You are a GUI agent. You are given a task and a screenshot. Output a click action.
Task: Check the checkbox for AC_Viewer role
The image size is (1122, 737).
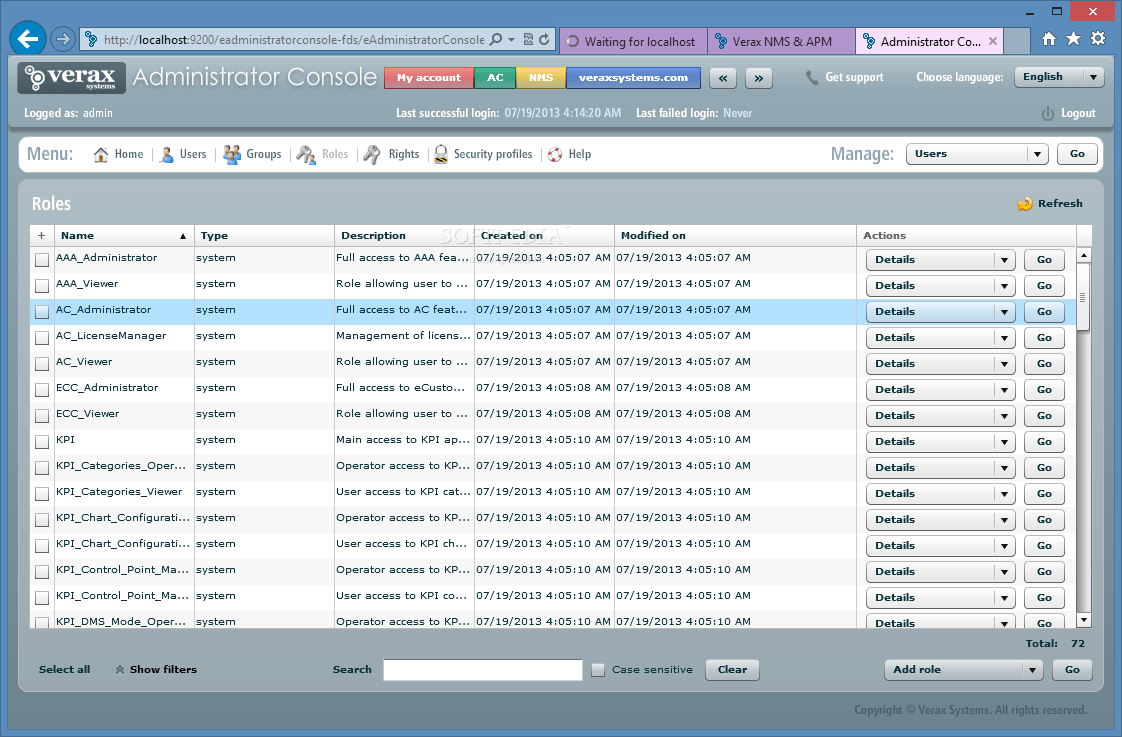tap(41, 362)
